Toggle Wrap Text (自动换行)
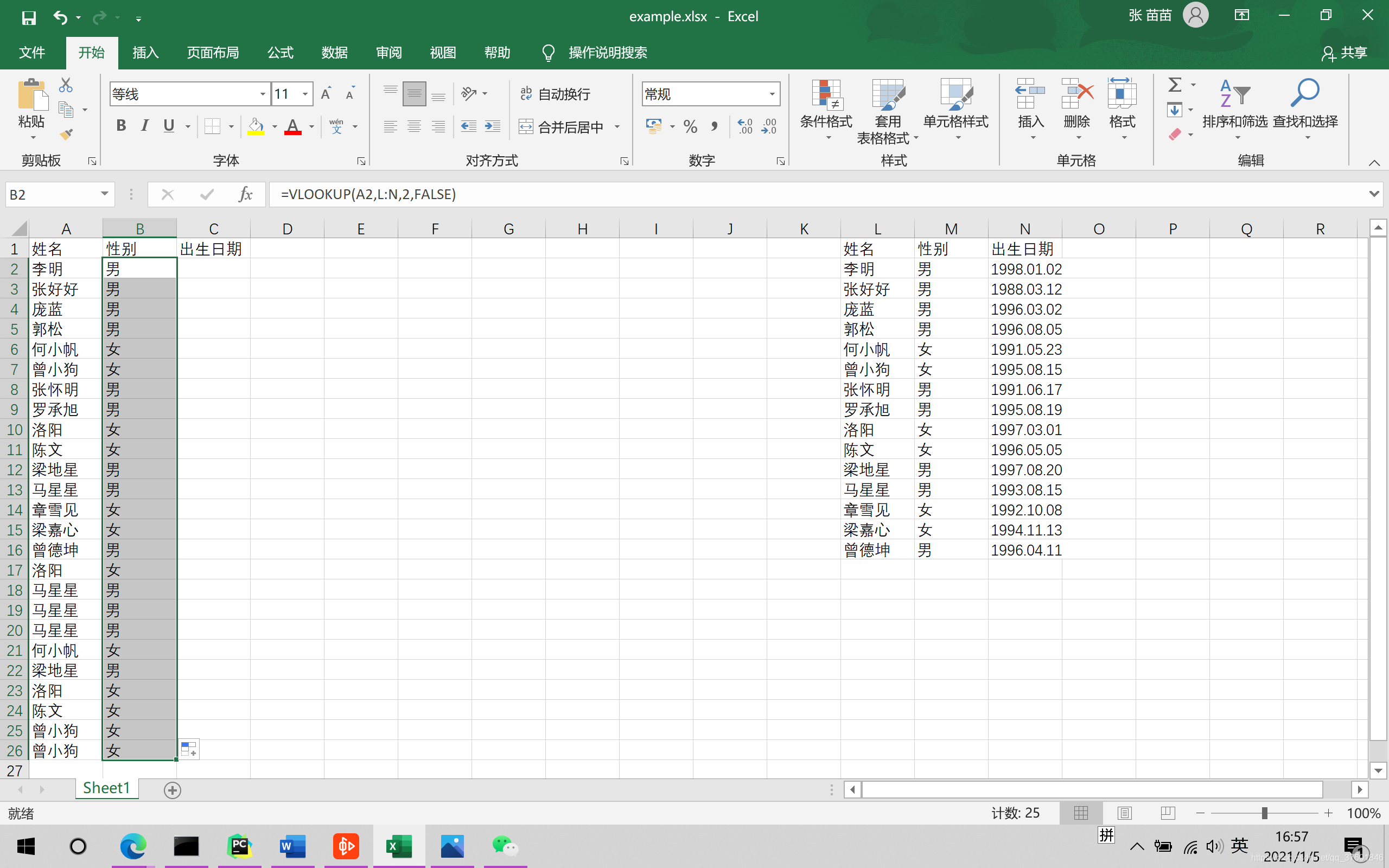 [x=555, y=94]
